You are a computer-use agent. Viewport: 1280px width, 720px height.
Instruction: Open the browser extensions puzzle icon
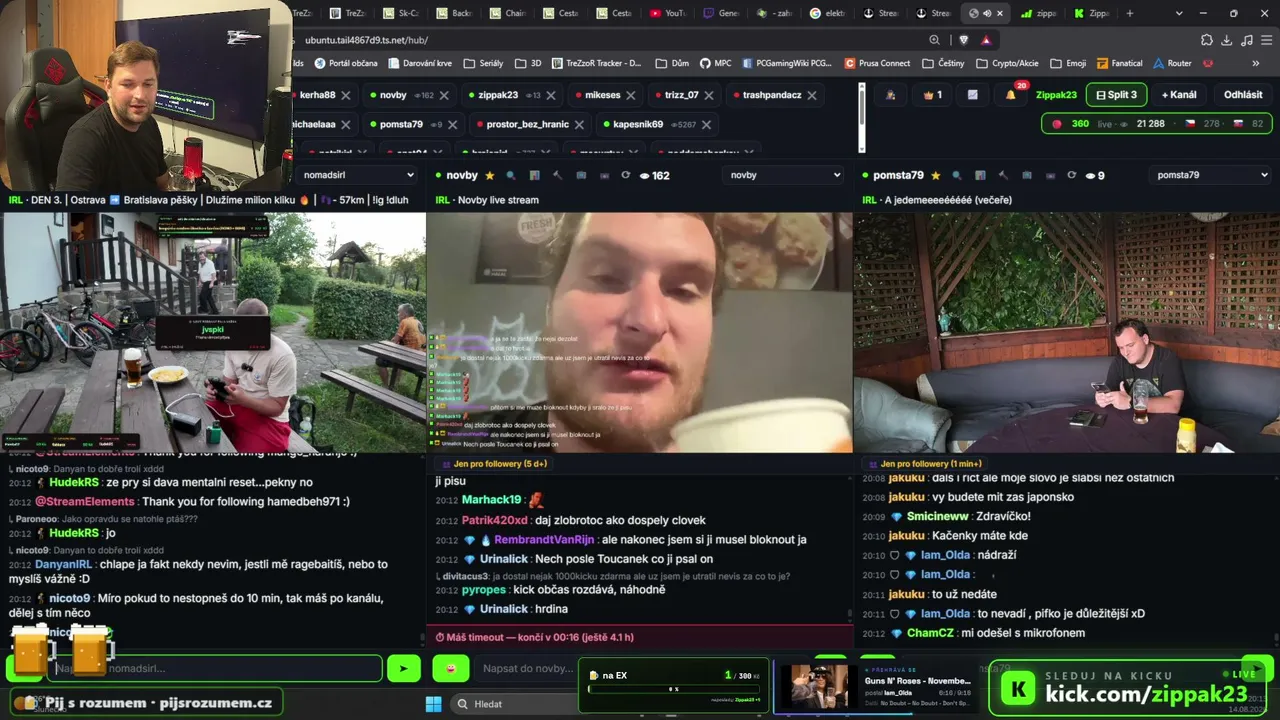pyautogui.click(x=1206, y=40)
